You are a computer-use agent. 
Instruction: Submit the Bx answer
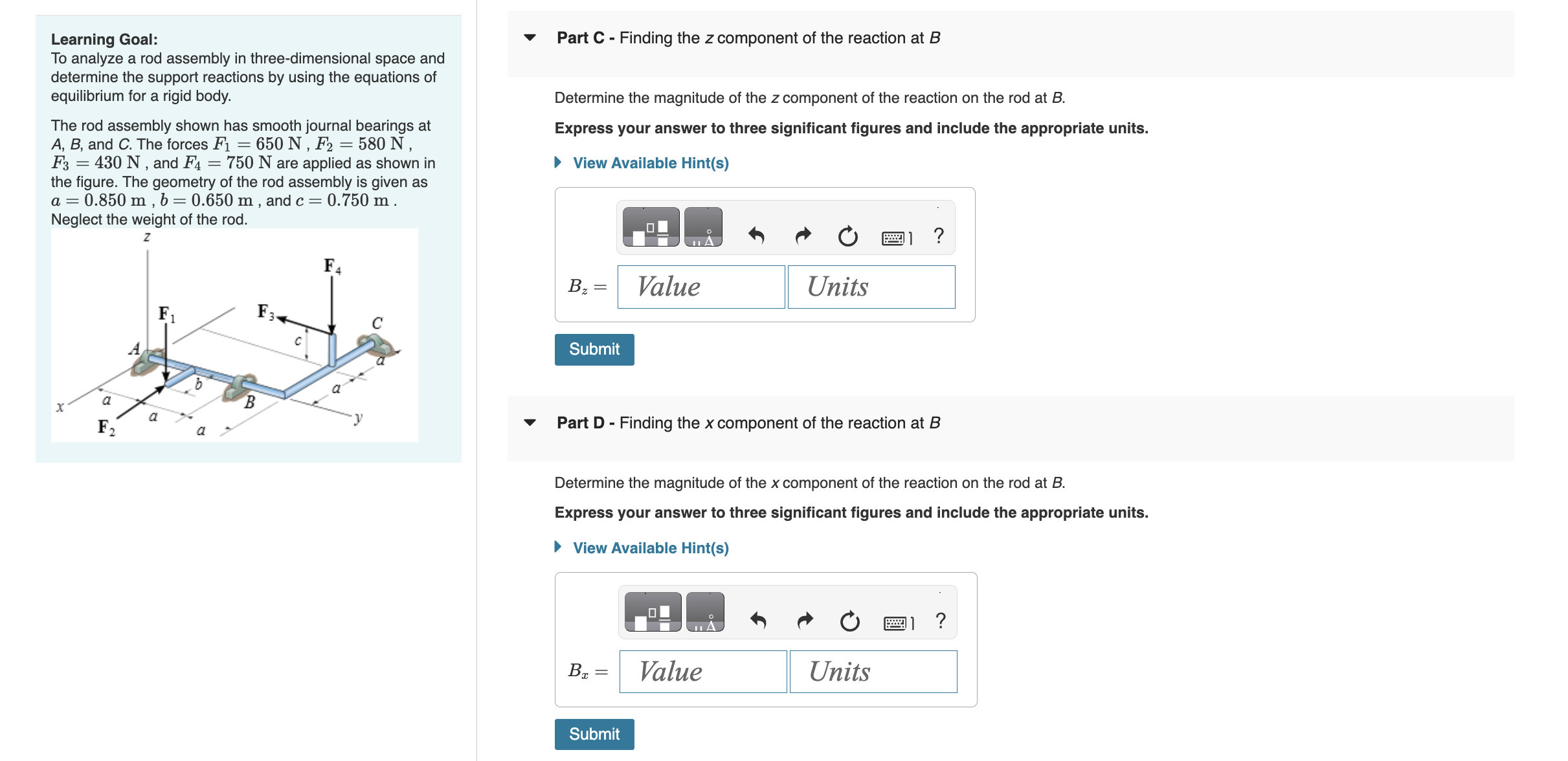[594, 734]
